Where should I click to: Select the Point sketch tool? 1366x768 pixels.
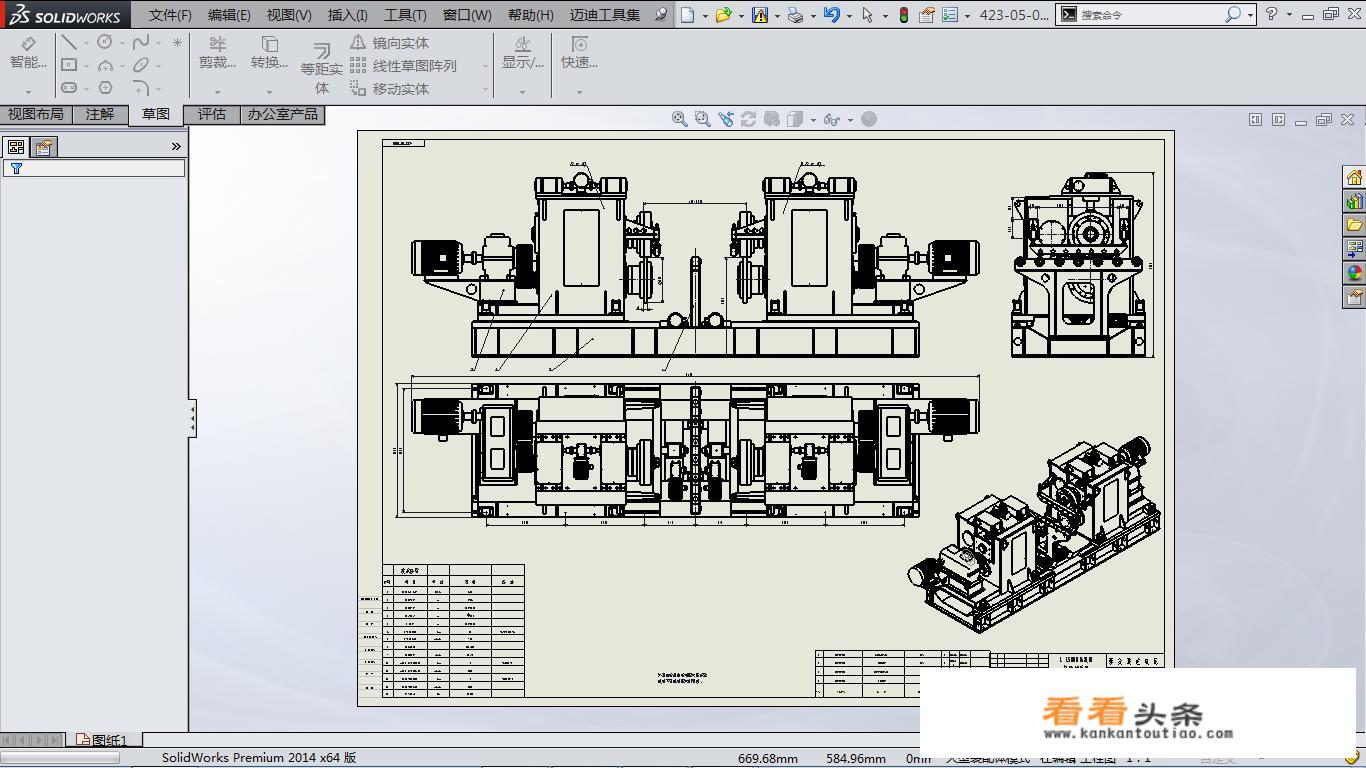pos(178,43)
